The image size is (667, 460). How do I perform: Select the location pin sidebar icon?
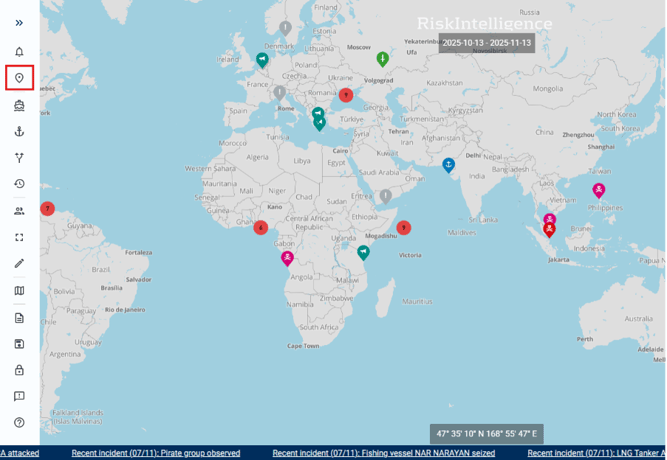pos(19,78)
